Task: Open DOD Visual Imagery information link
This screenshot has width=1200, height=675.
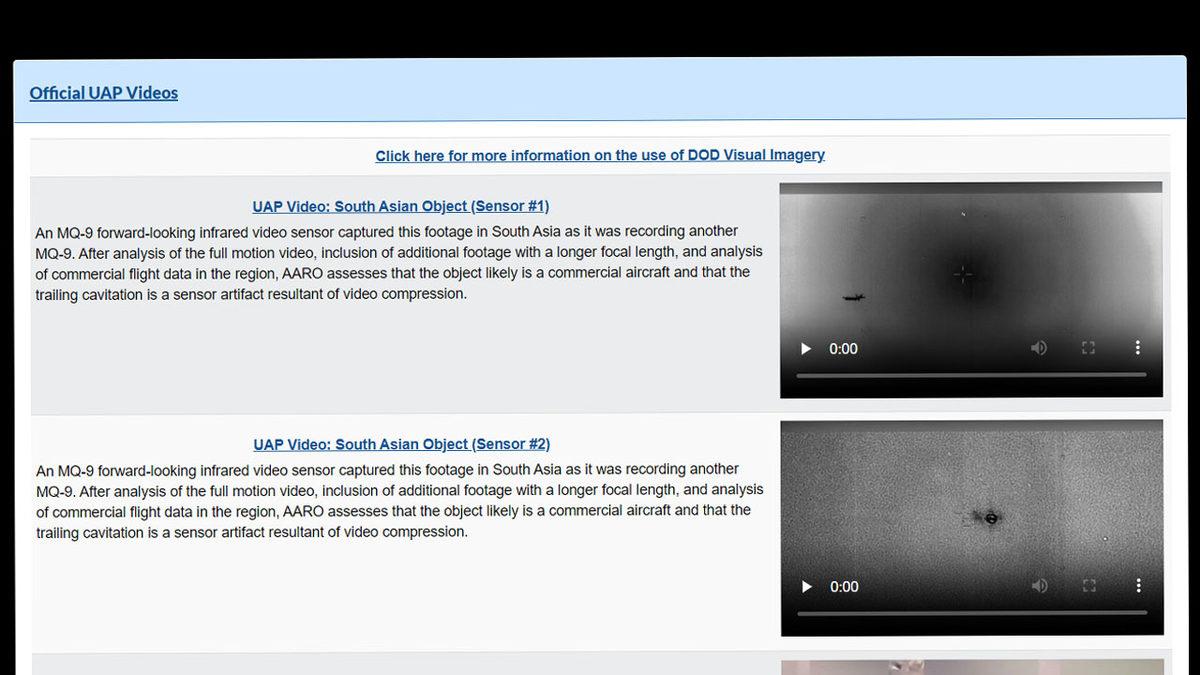Action: [x=600, y=155]
